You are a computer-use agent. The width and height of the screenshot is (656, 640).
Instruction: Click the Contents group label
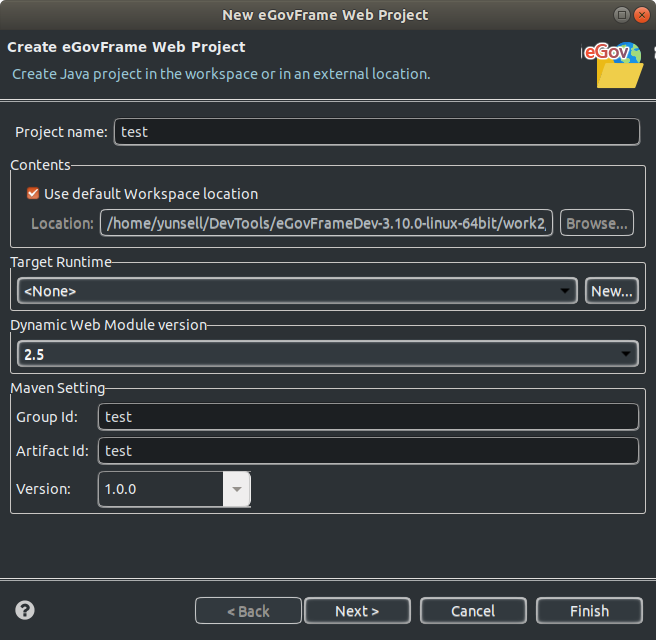40,165
